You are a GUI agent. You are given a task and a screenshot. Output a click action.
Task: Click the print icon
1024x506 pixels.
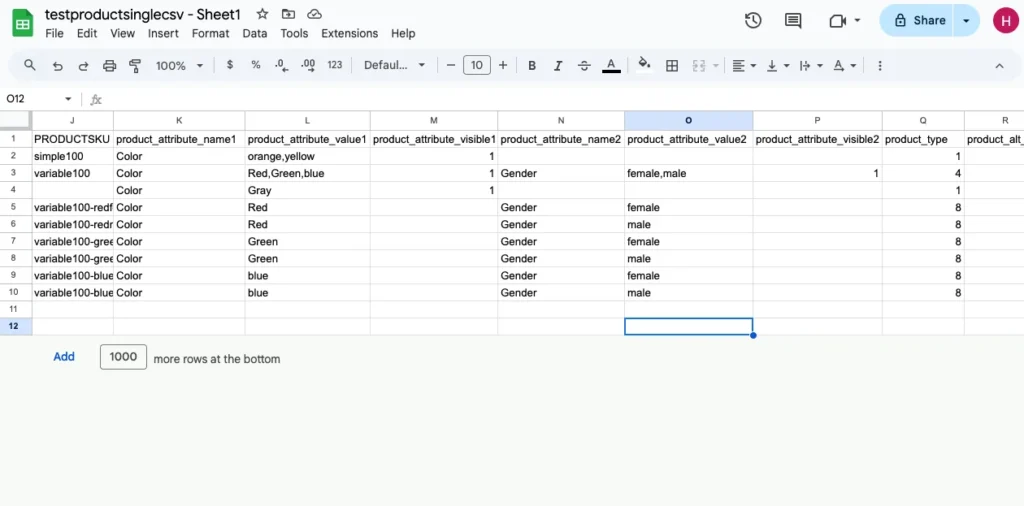(x=110, y=66)
